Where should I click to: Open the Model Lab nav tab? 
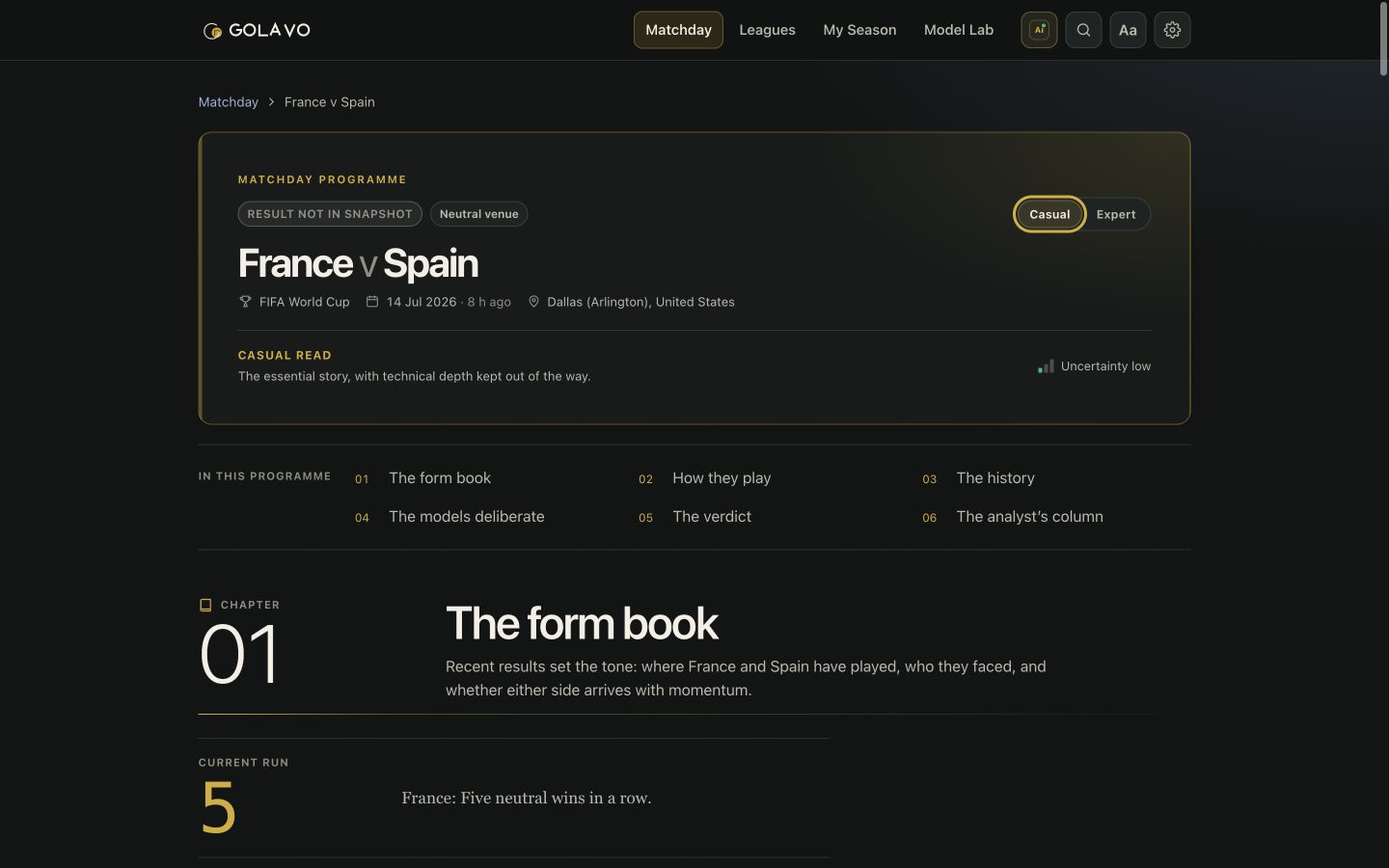959,30
